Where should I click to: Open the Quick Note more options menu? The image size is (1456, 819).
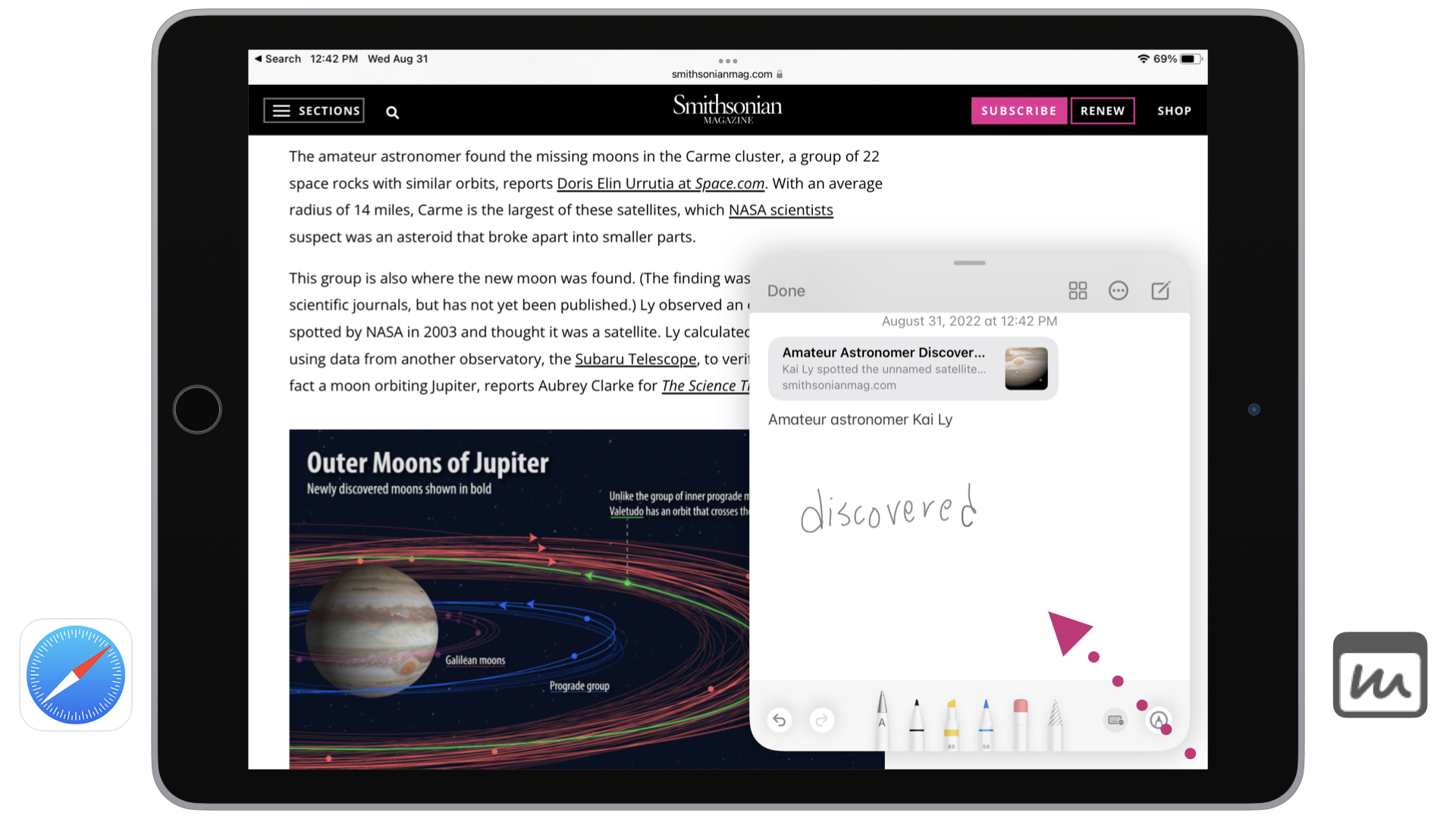coord(1119,290)
